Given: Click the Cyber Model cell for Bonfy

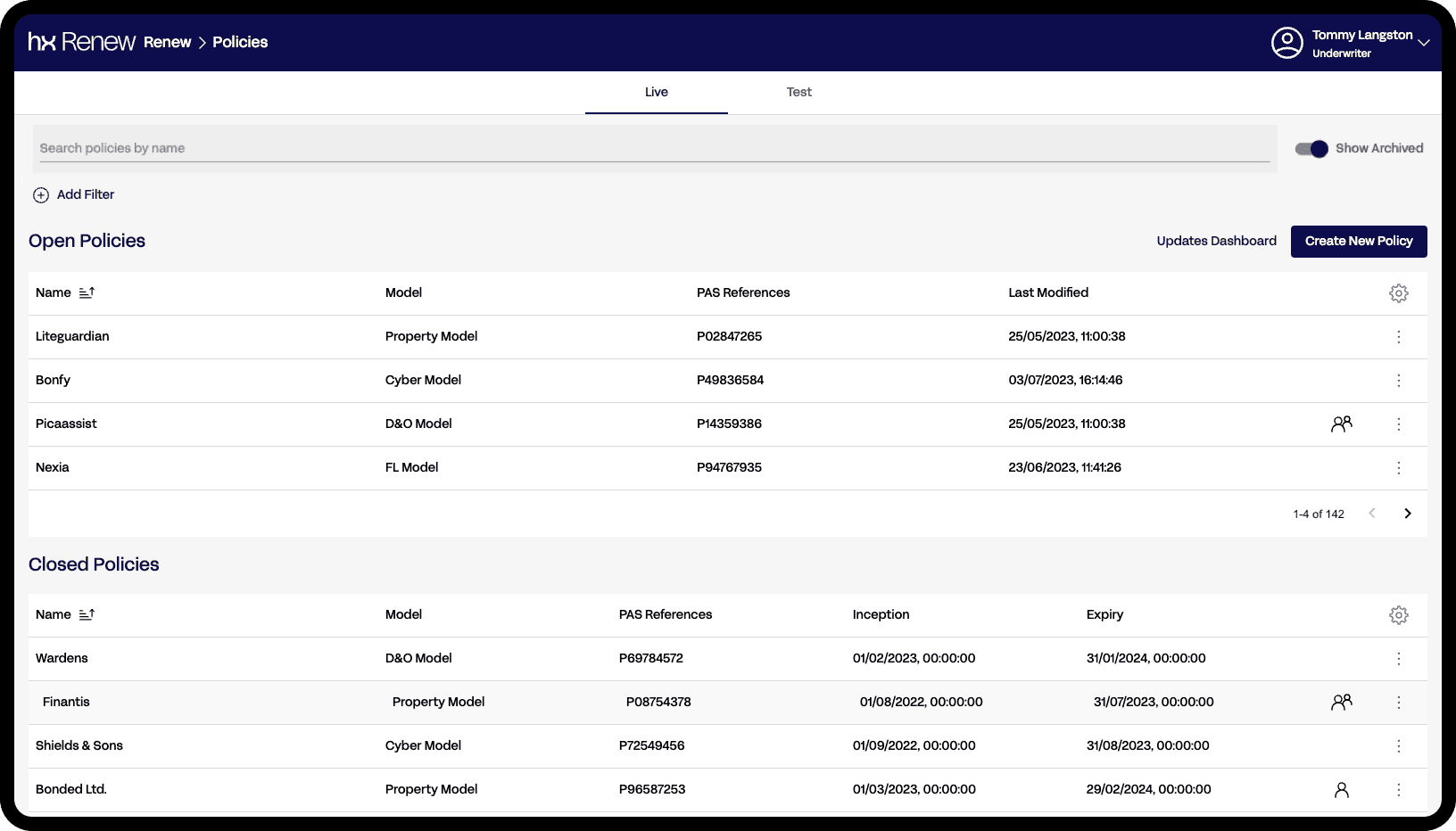Looking at the screenshot, I should click(423, 380).
